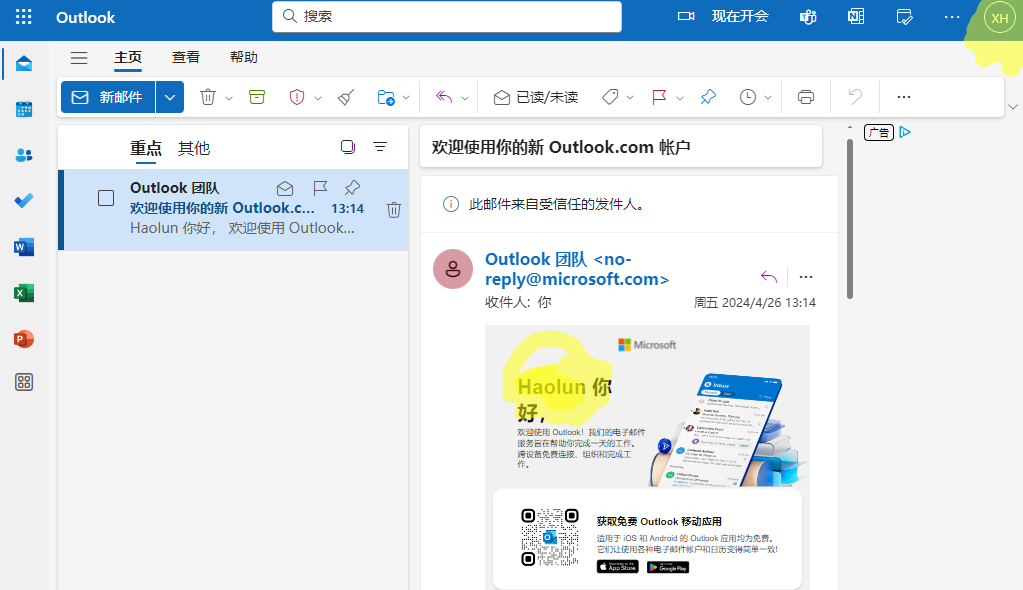Viewport: 1023px width, 590px height.
Task: Open the Mail module in left rail
Action: [24, 63]
